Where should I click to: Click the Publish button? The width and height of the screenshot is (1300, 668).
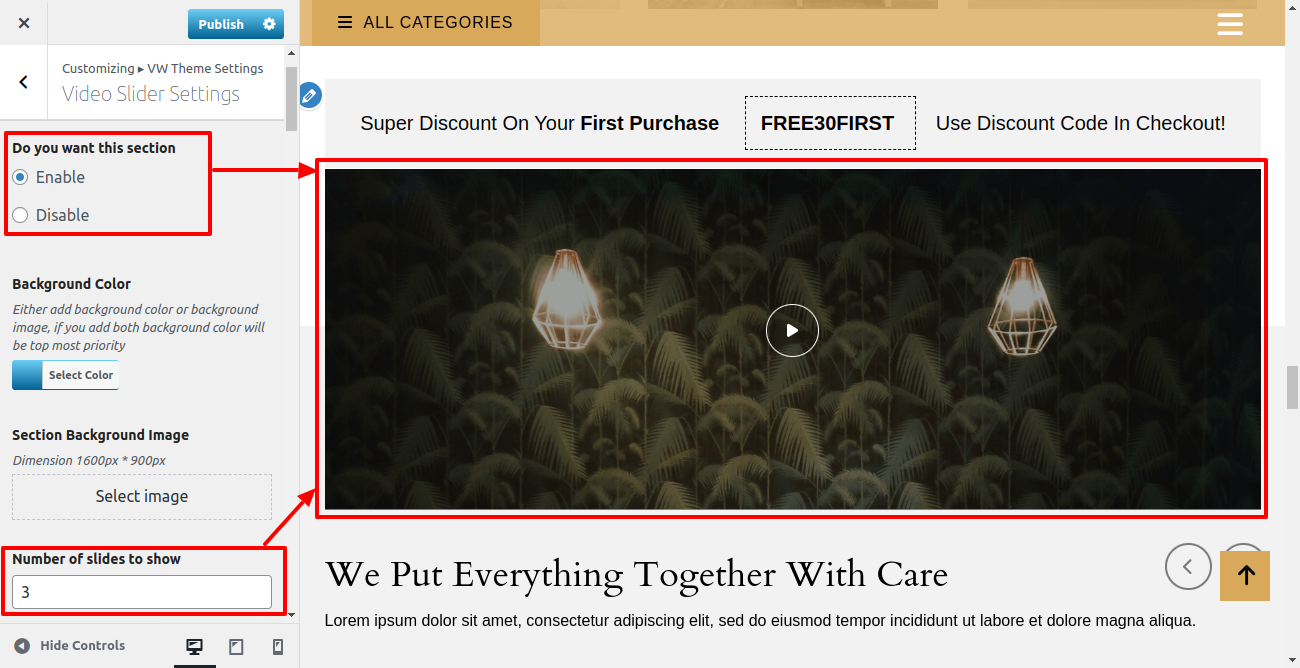tap(221, 24)
